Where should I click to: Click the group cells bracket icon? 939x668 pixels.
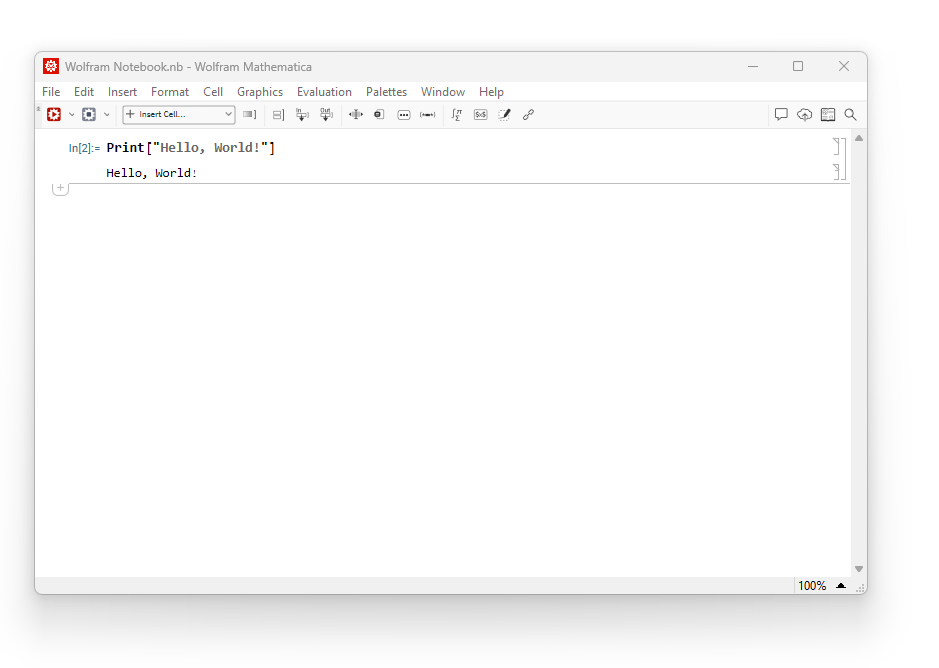coord(278,115)
